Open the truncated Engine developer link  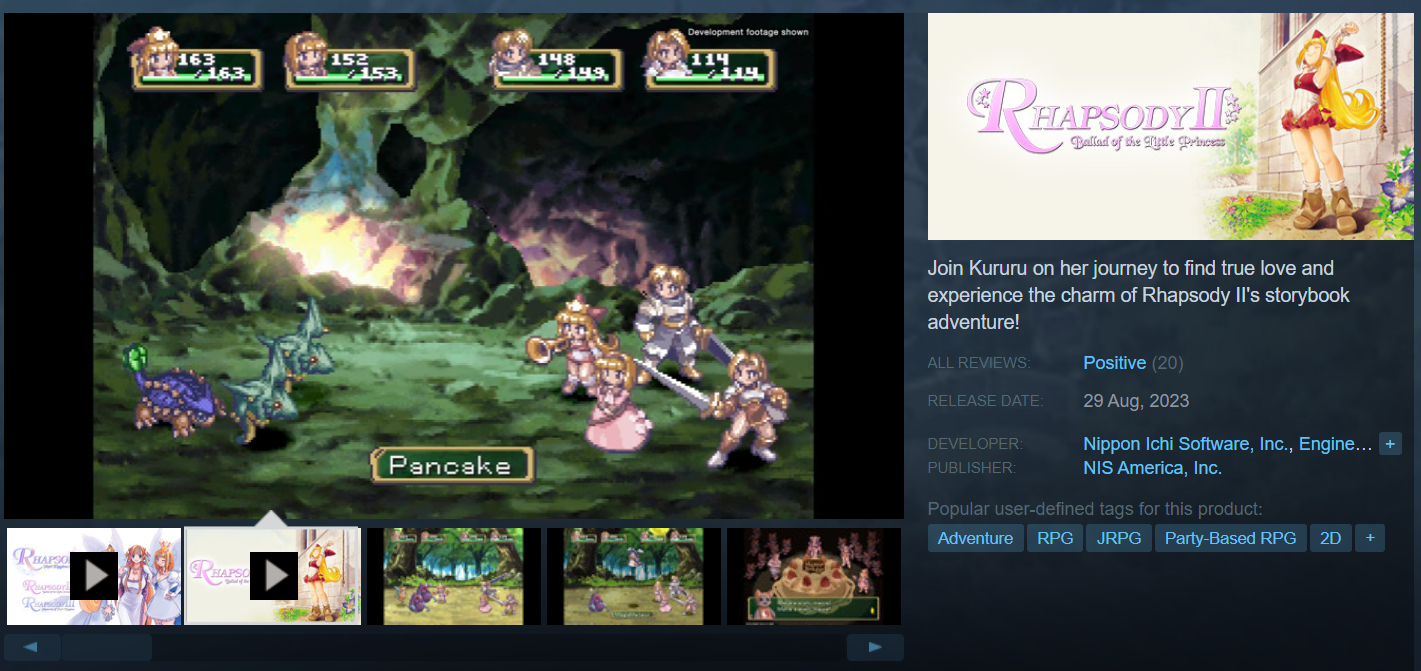1335,444
